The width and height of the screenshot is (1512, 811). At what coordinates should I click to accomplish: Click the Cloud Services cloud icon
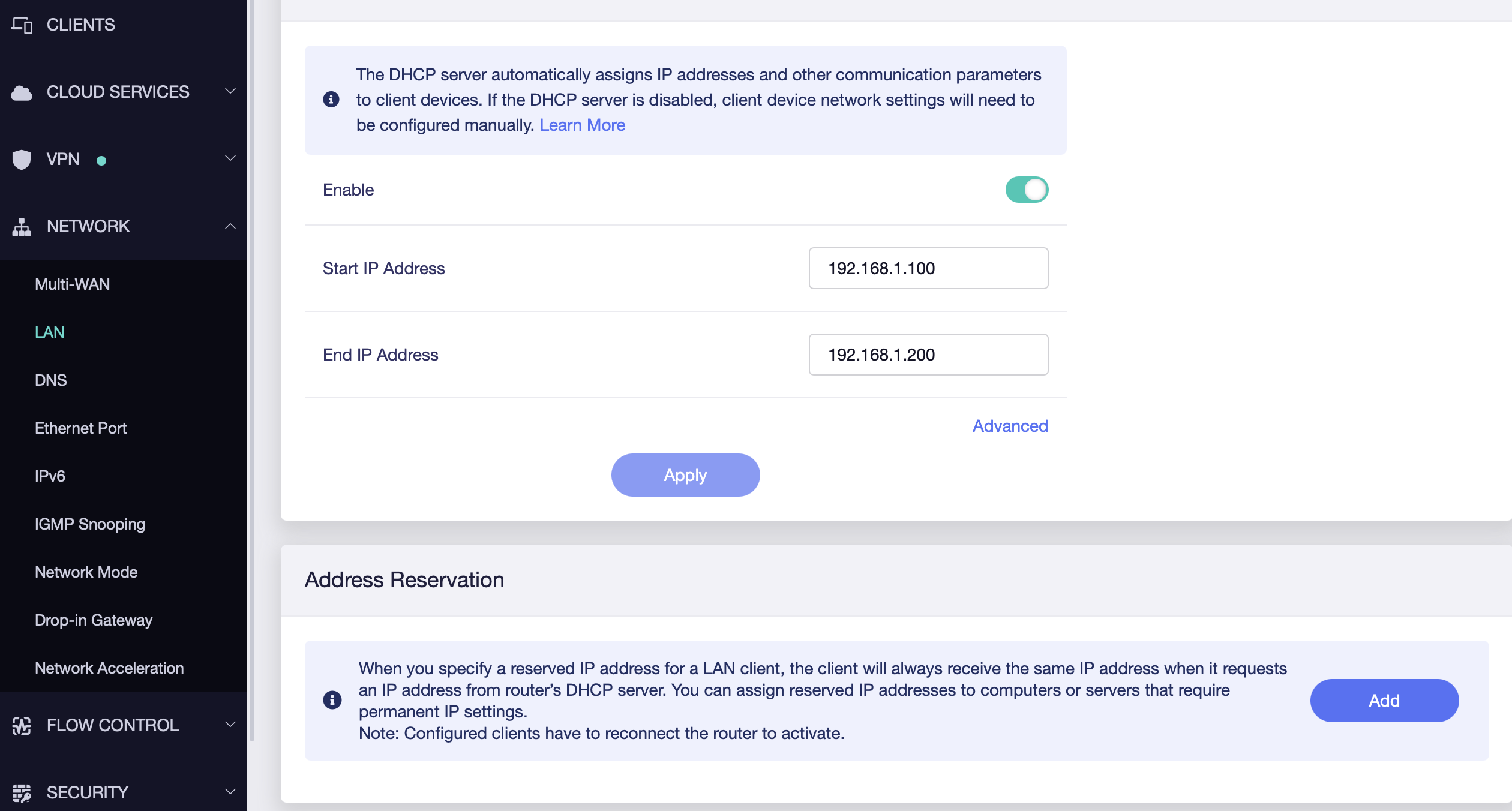coord(22,92)
